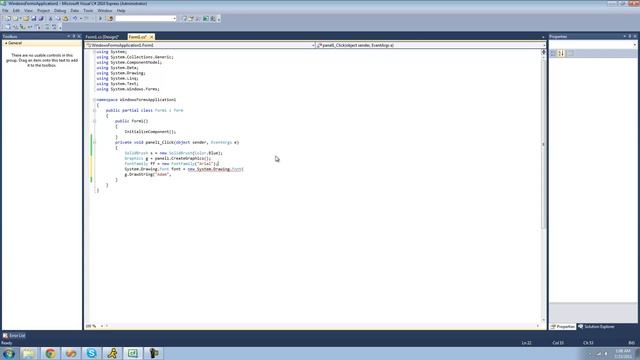640x360 pixels.
Task: Open the Error List panel tab
Action: [14, 336]
